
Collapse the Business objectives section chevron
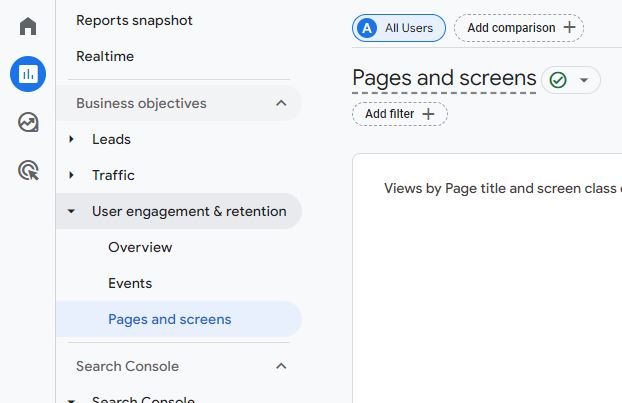click(281, 103)
